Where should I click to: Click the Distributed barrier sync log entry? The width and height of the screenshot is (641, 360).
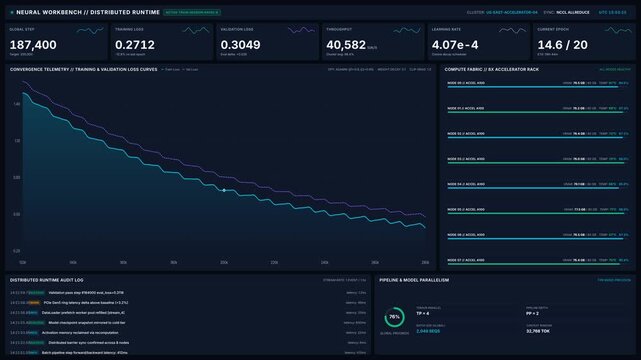(188, 343)
